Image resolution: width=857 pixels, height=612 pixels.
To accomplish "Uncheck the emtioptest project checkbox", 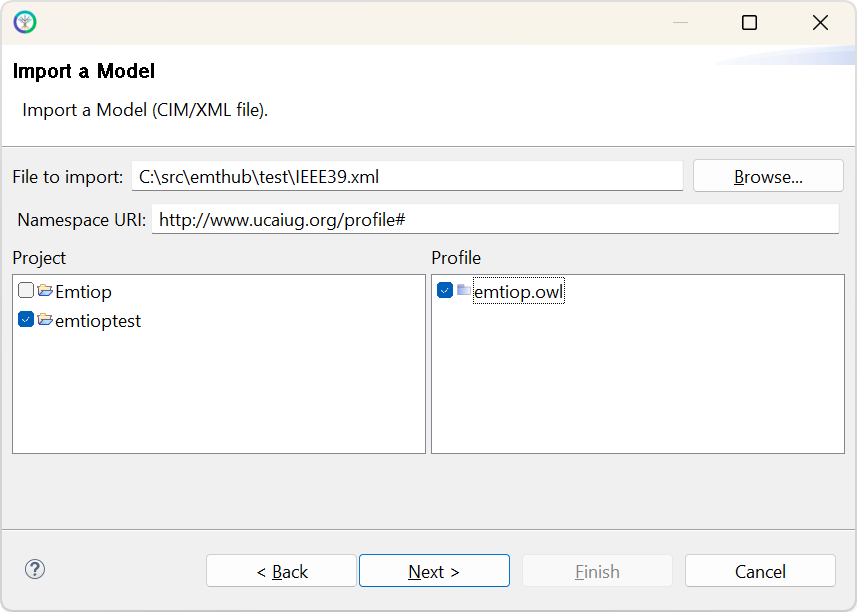I will (26, 319).
